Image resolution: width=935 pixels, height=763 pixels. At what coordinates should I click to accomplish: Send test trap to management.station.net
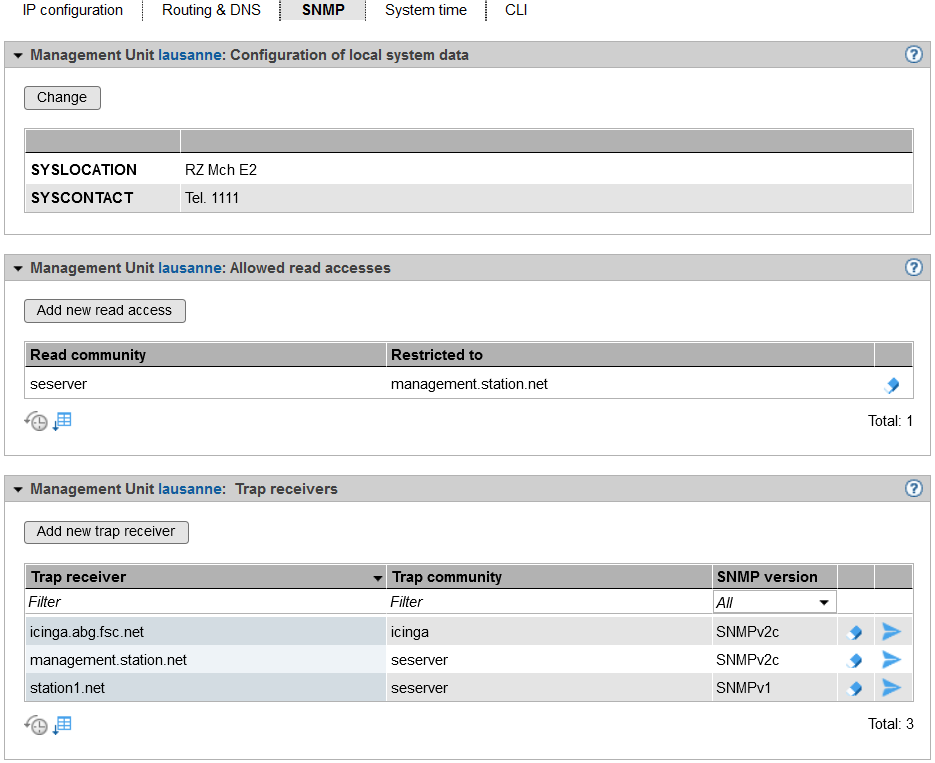(x=891, y=660)
